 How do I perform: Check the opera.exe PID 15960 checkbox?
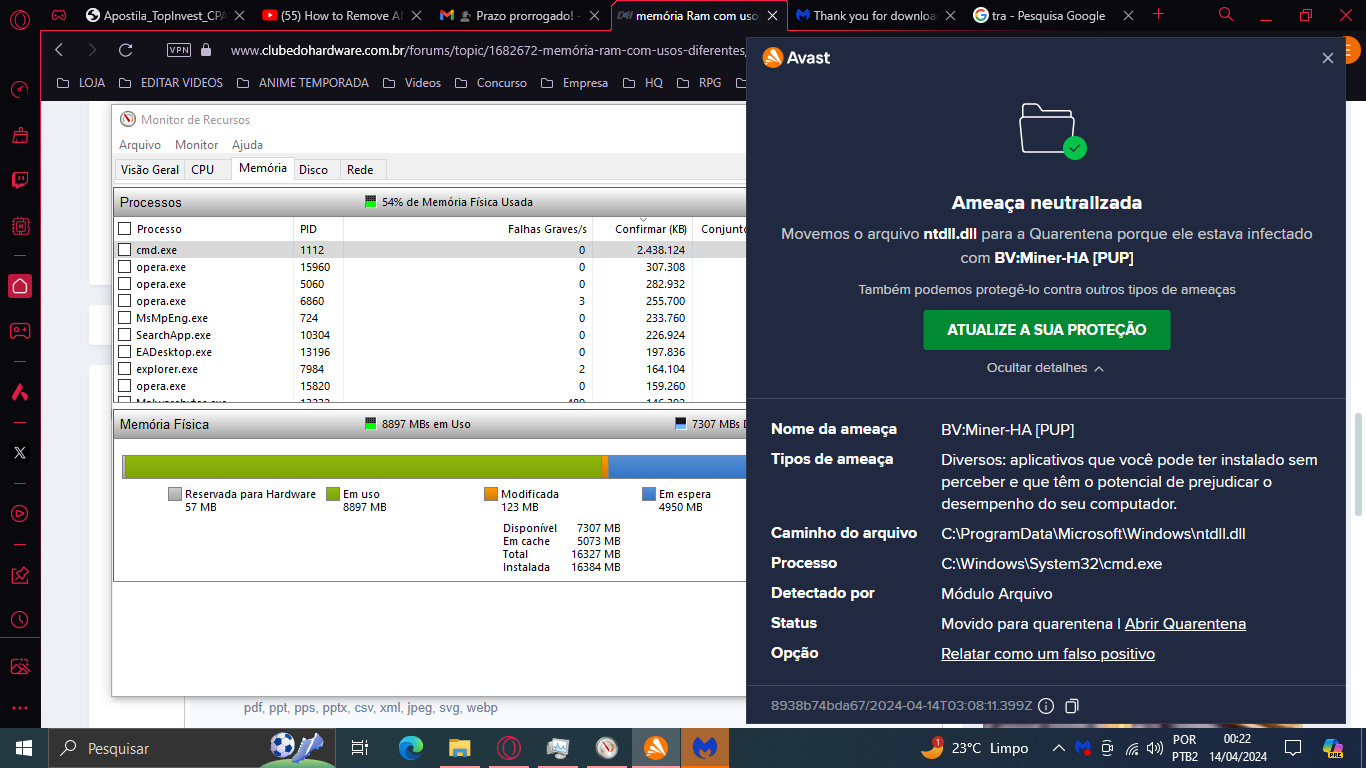click(125, 267)
